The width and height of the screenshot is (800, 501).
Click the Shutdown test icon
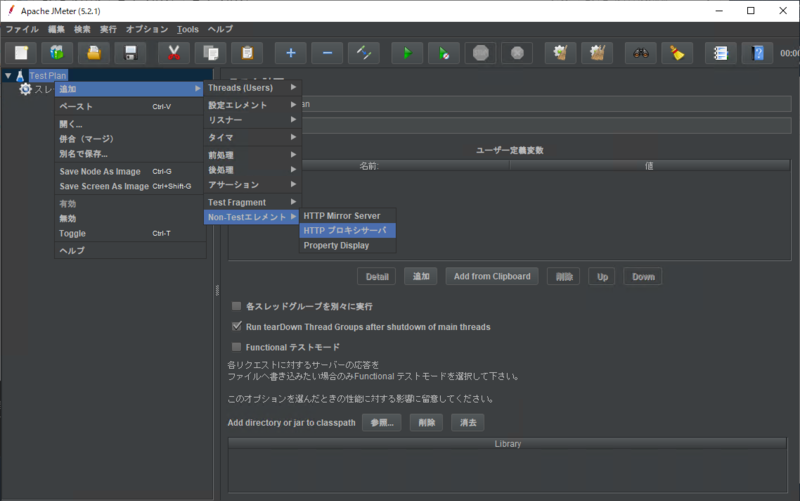point(517,53)
